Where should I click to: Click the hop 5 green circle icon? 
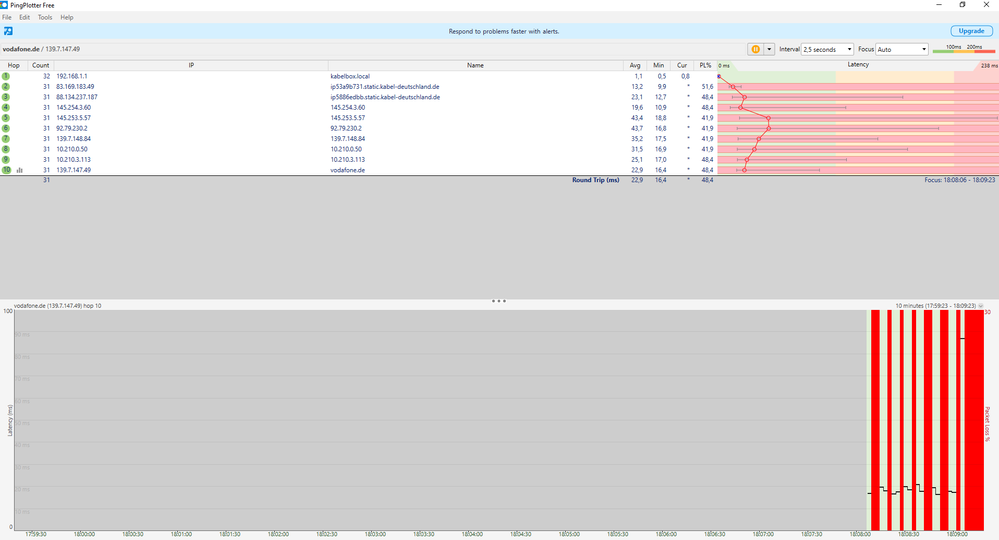pos(6,118)
